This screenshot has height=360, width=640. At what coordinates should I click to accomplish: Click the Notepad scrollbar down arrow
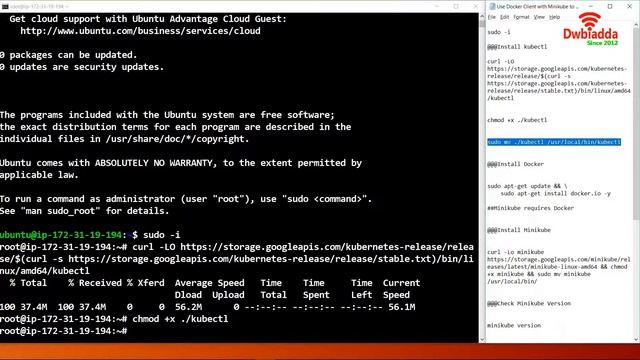636,339
